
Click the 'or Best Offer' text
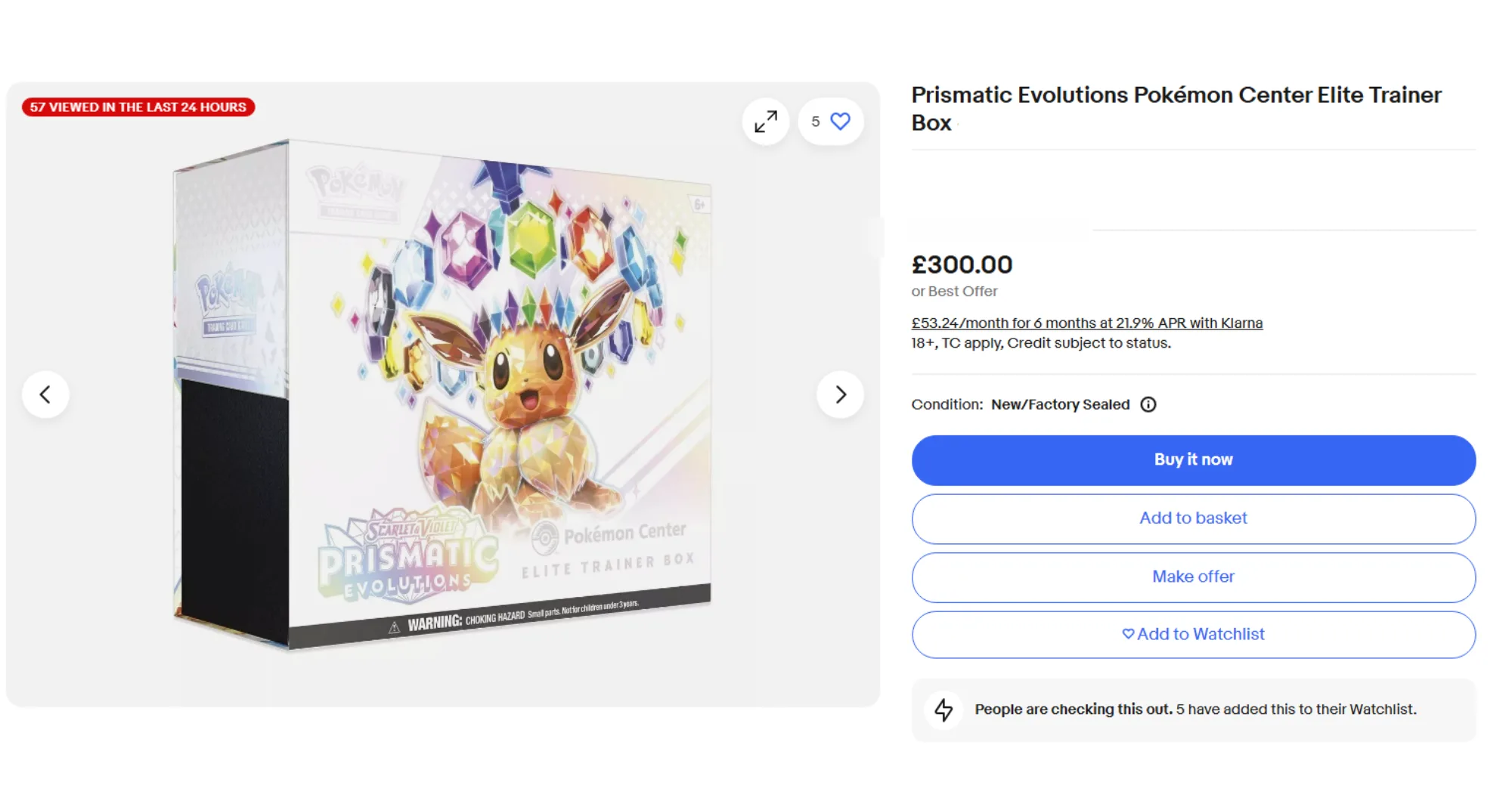[954, 292]
